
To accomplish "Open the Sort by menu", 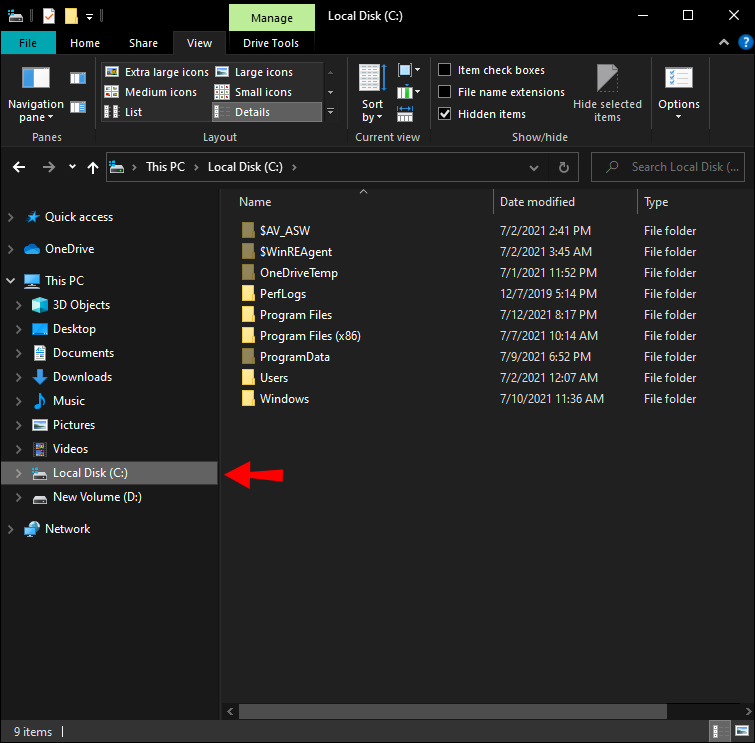I will pos(372,93).
